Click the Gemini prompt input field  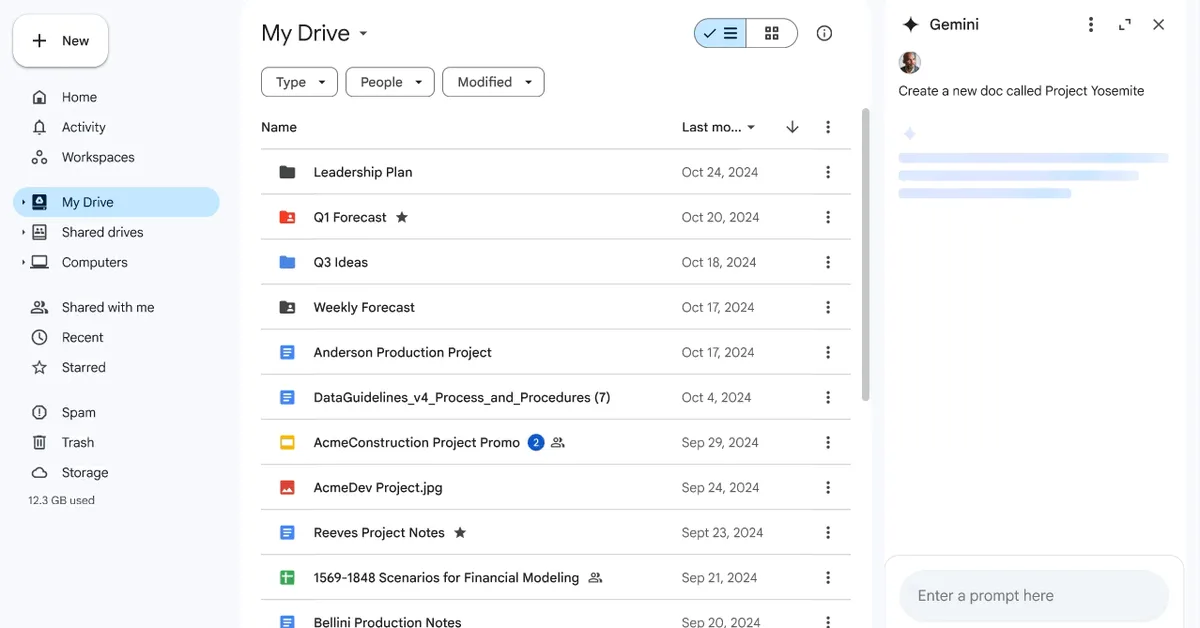(1034, 595)
